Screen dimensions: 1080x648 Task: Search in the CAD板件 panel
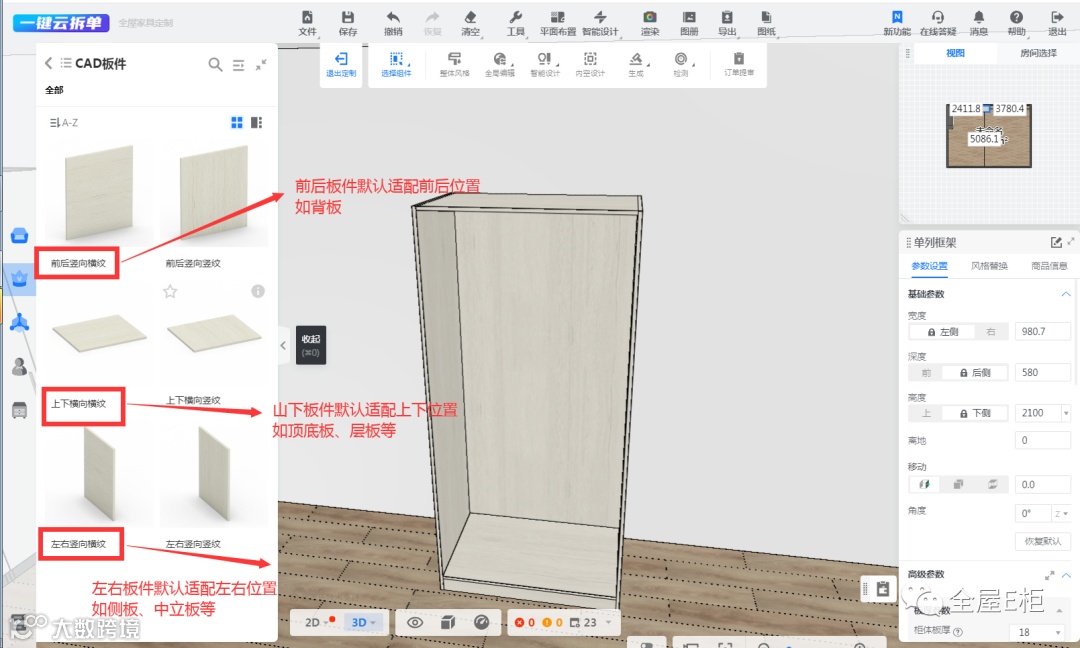pos(215,64)
